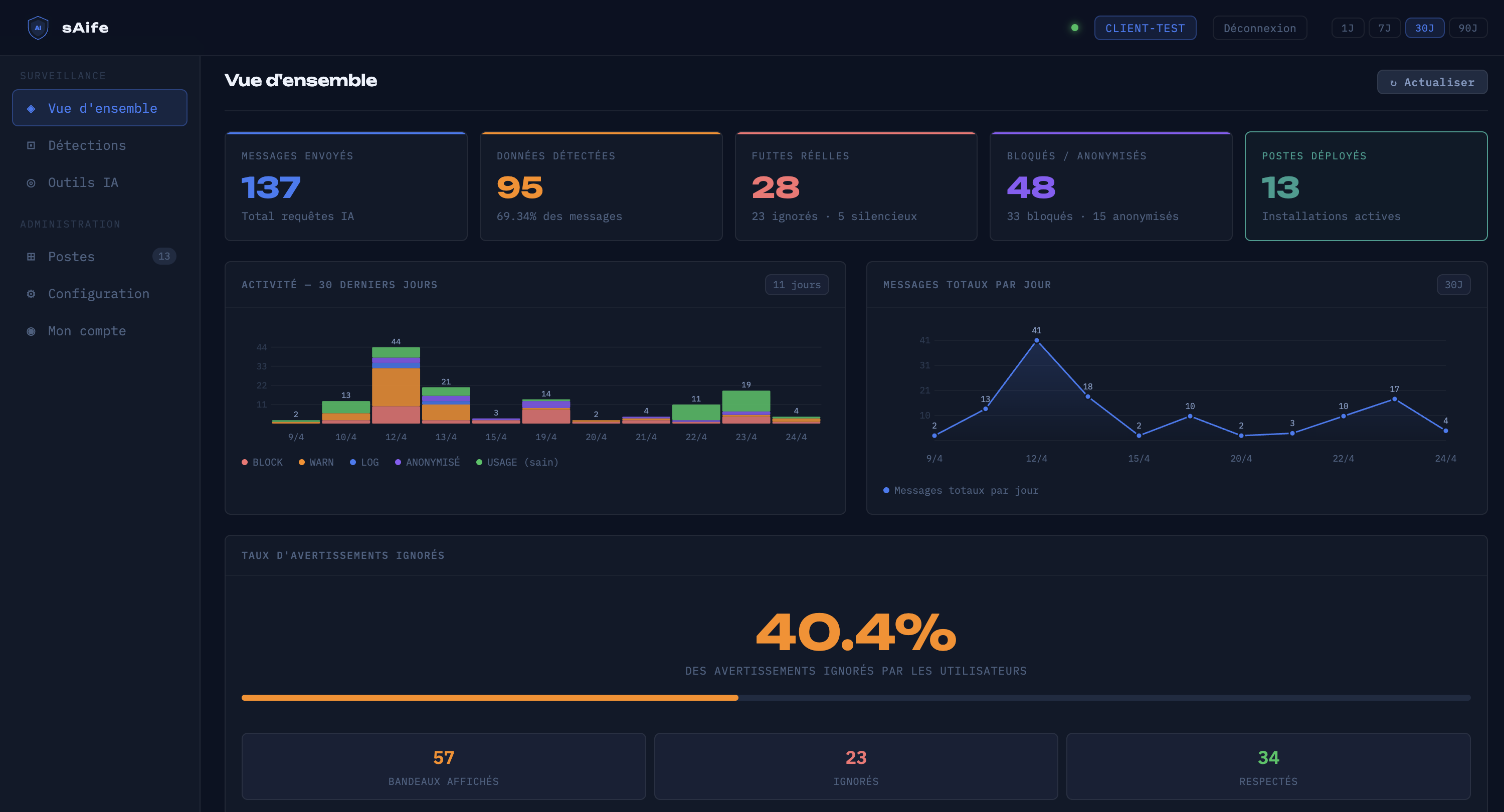Click the 34 Respectés tile
Viewport: 1504px width, 812px height.
[x=1268, y=766]
